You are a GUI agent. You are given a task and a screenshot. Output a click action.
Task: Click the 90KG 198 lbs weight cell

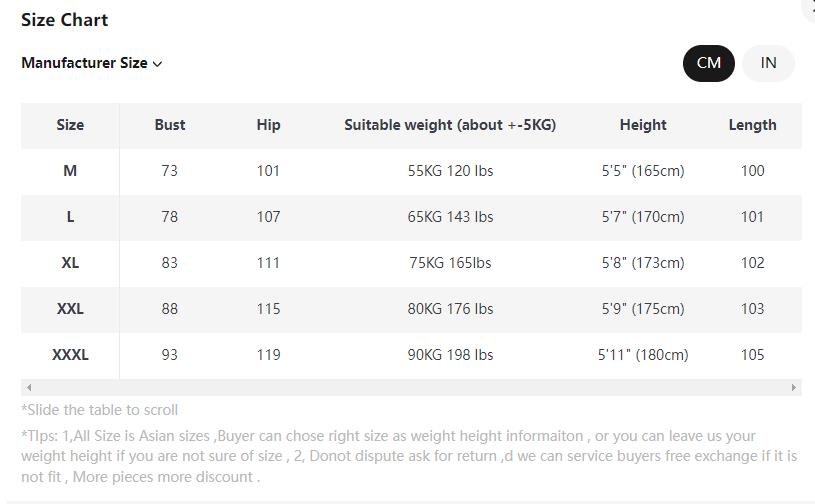coord(450,355)
